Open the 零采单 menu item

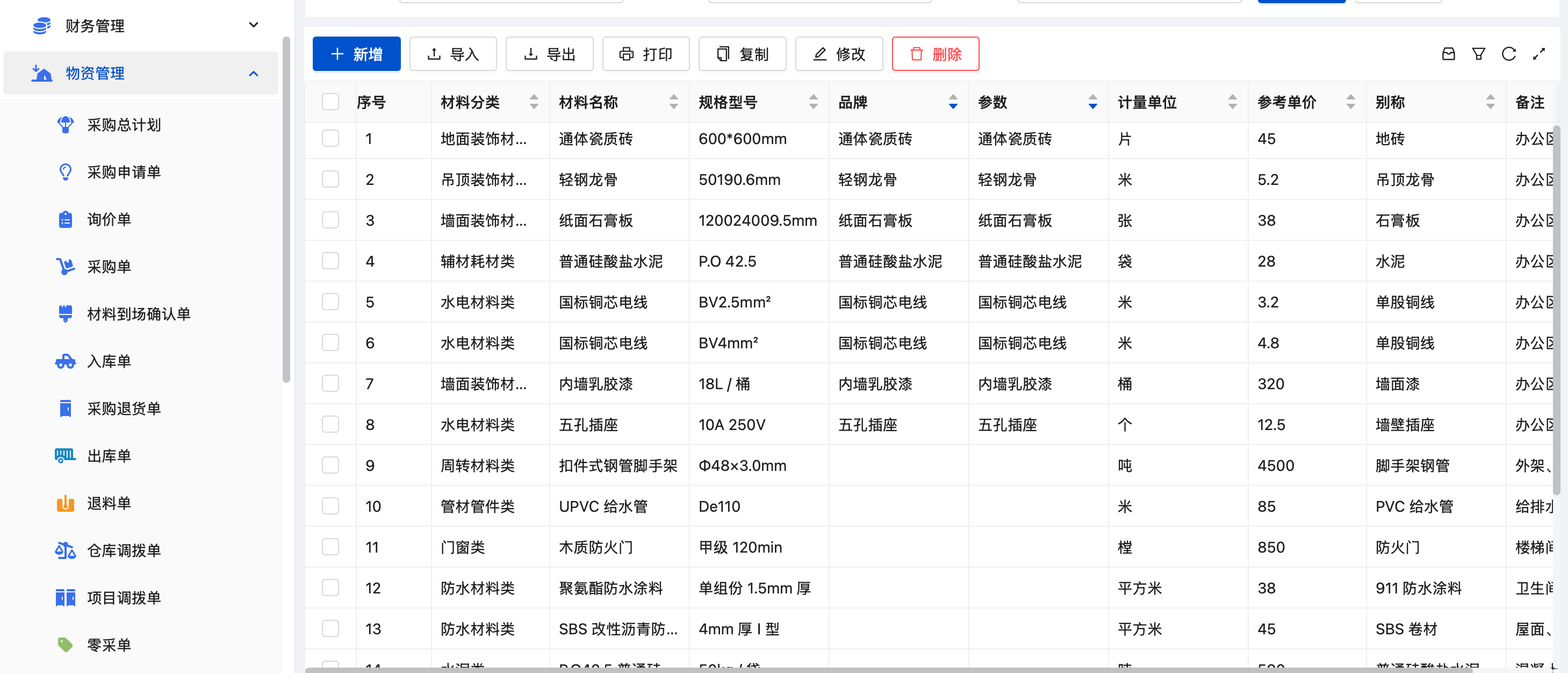click(141, 645)
